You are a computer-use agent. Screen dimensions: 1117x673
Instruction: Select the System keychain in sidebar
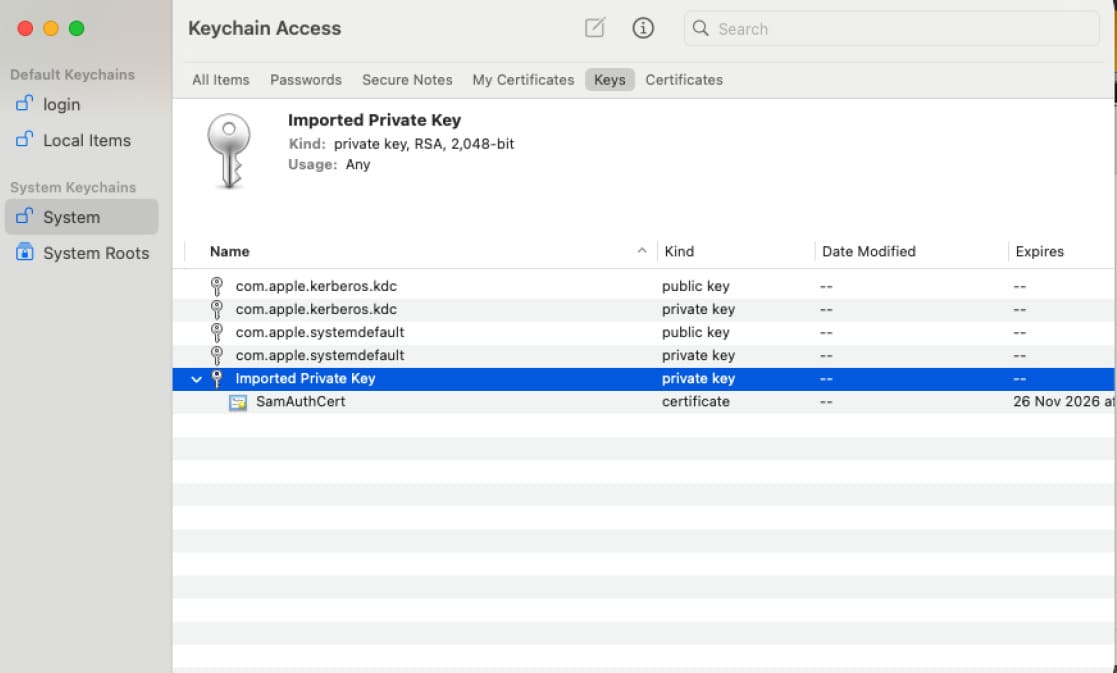[x=71, y=217]
